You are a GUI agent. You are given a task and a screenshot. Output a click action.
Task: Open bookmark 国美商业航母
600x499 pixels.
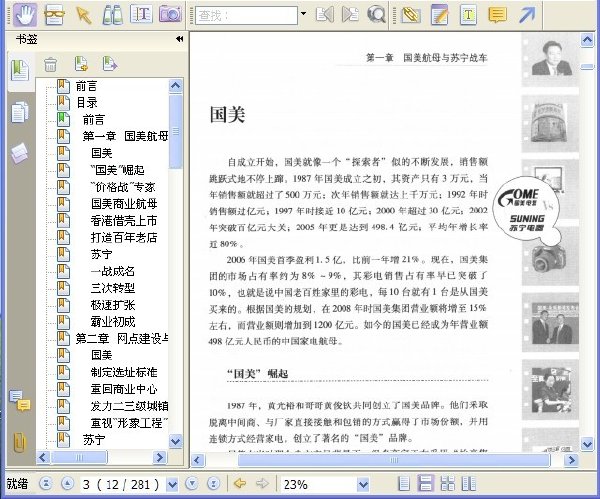pyautogui.click(x=124, y=204)
